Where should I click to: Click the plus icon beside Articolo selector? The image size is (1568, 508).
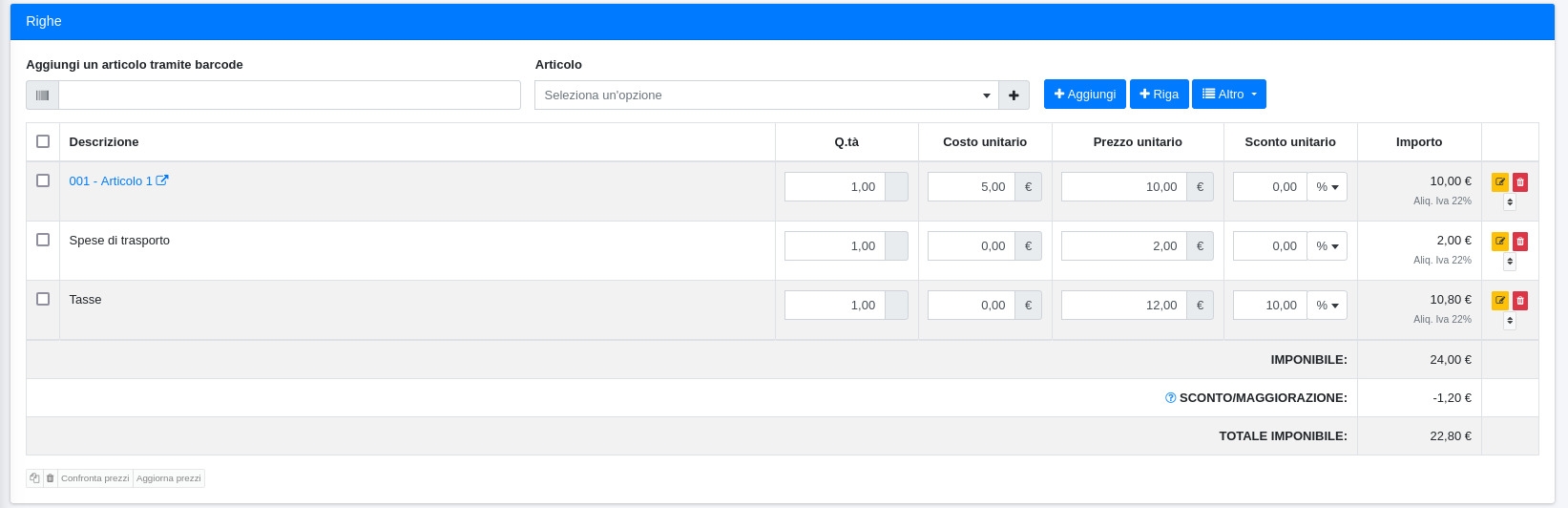[x=1014, y=95]
